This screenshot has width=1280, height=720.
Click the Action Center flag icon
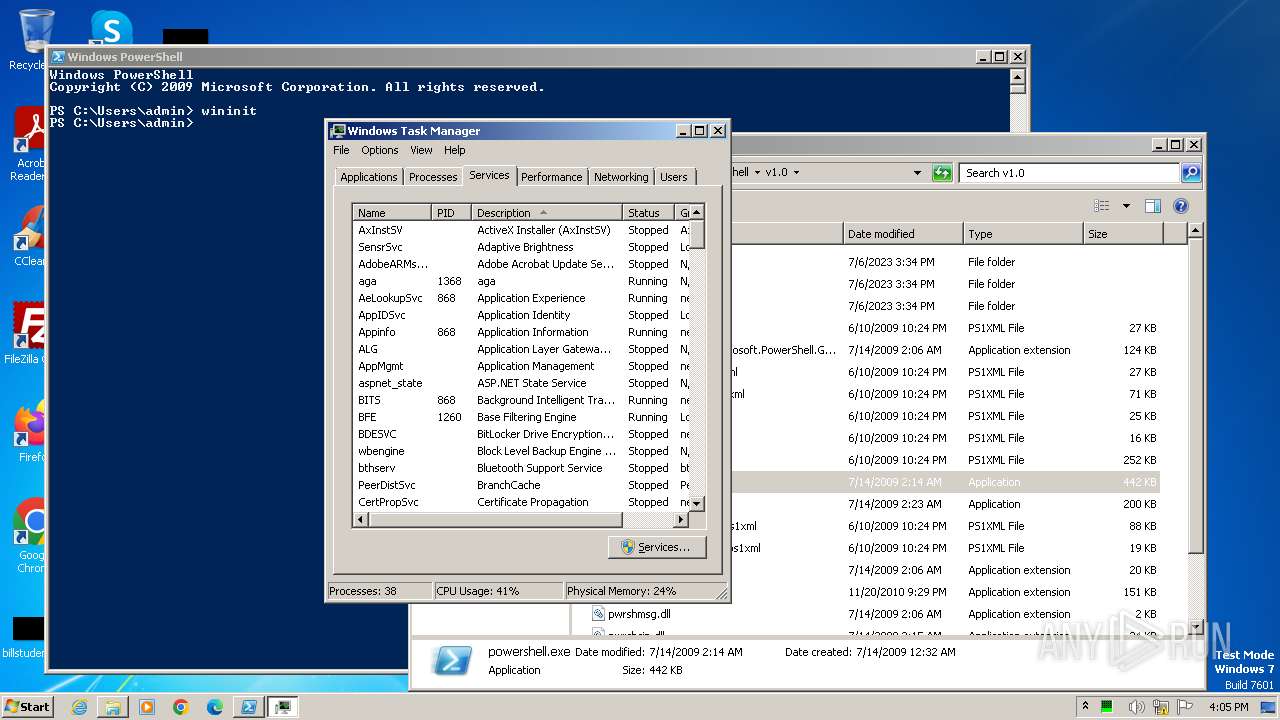click(1186, 707)
